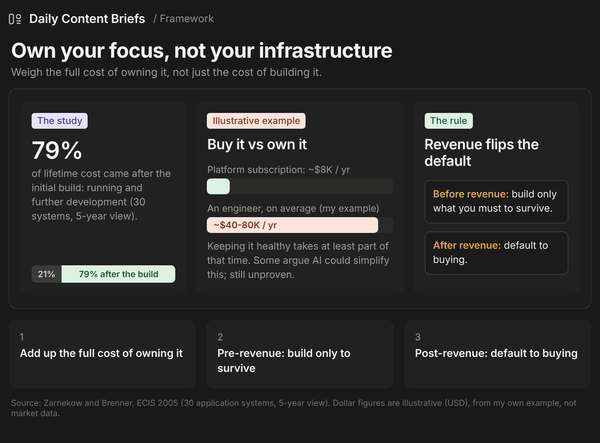This screenshot has height=443, width=600.
Task: Open the "After revenue" rule box
Action: pyautogui.click(x=496, y=253)
